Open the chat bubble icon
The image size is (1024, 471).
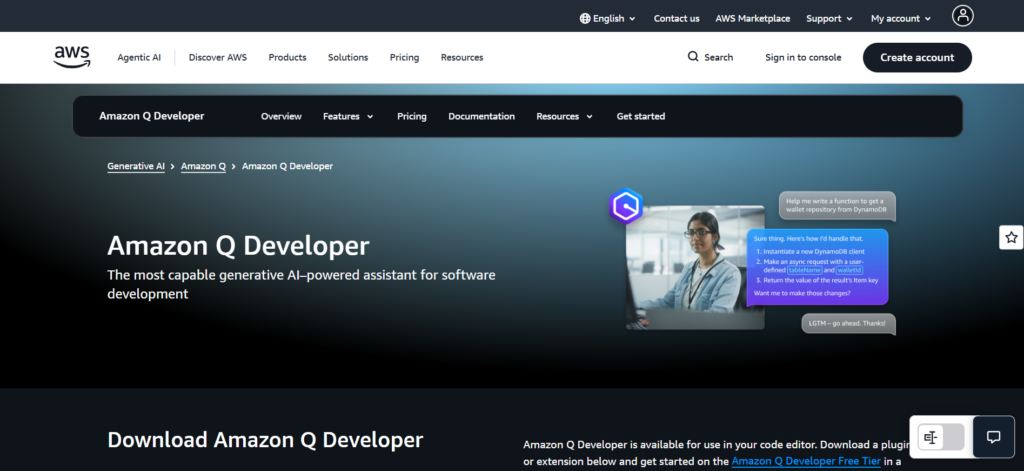(x=993, y=437)
